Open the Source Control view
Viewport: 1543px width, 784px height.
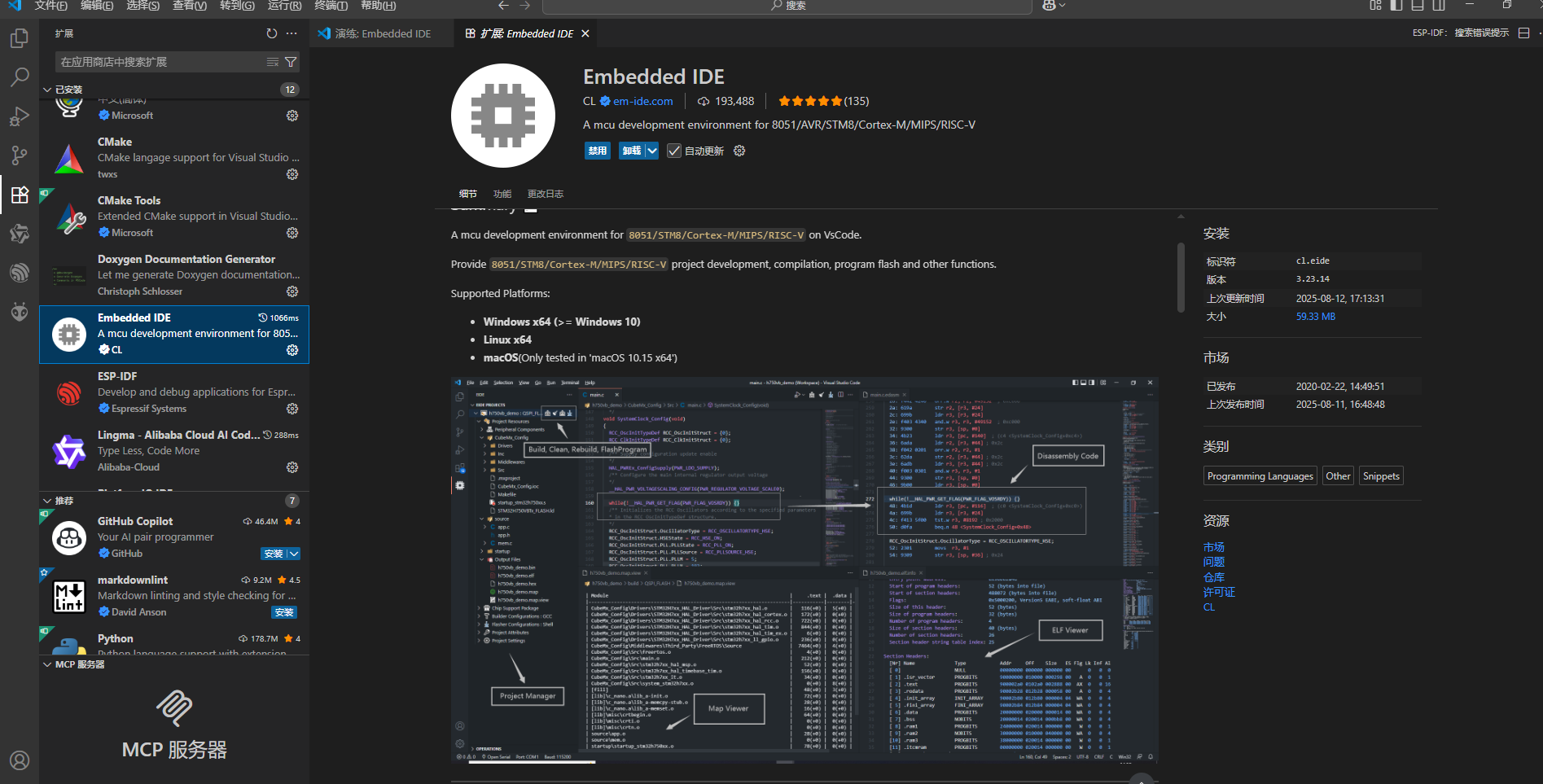(x=20, y=155)
